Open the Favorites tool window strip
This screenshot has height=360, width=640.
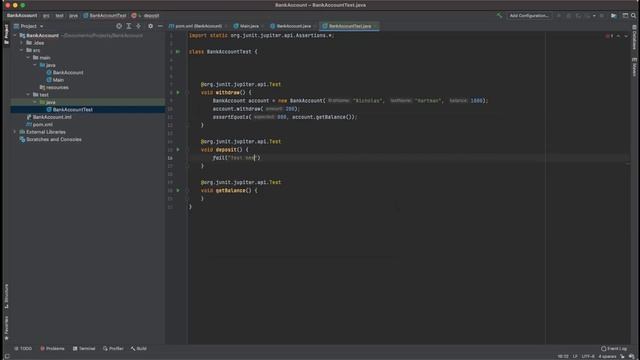pyautogui.click(x=6, y=328)
